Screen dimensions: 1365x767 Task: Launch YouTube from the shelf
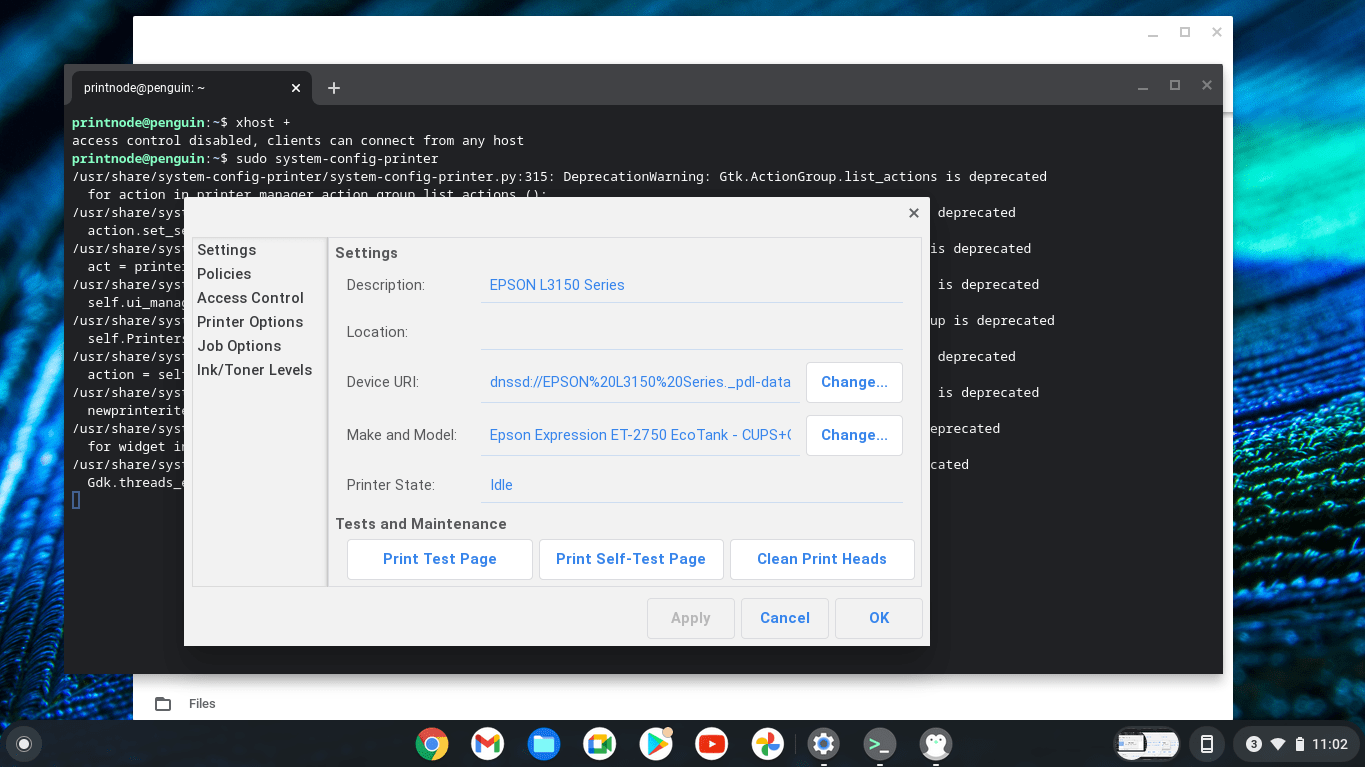tap(712, 744)
